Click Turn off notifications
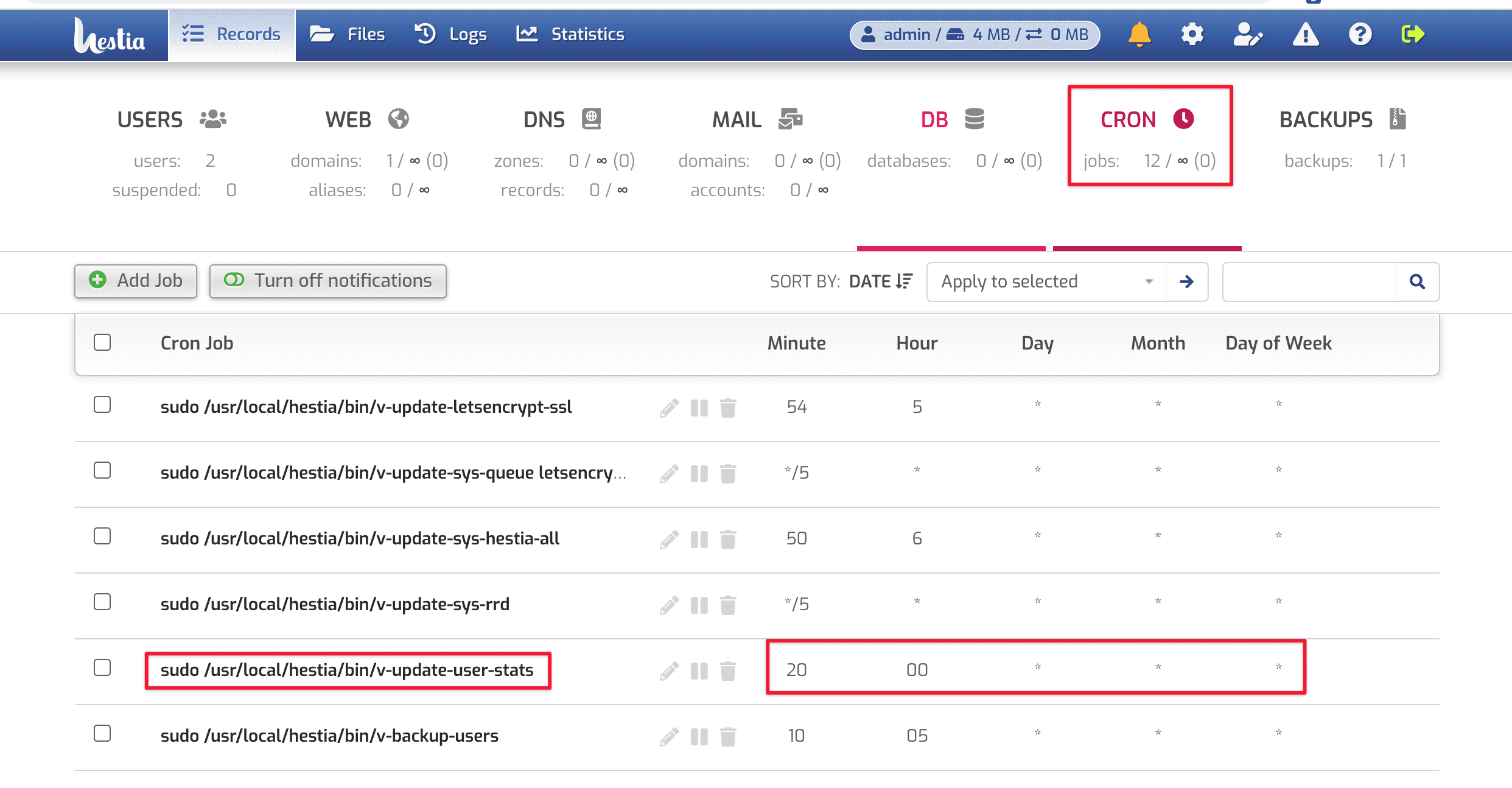Screen dimensions: 1512x788 click(327, 281)
